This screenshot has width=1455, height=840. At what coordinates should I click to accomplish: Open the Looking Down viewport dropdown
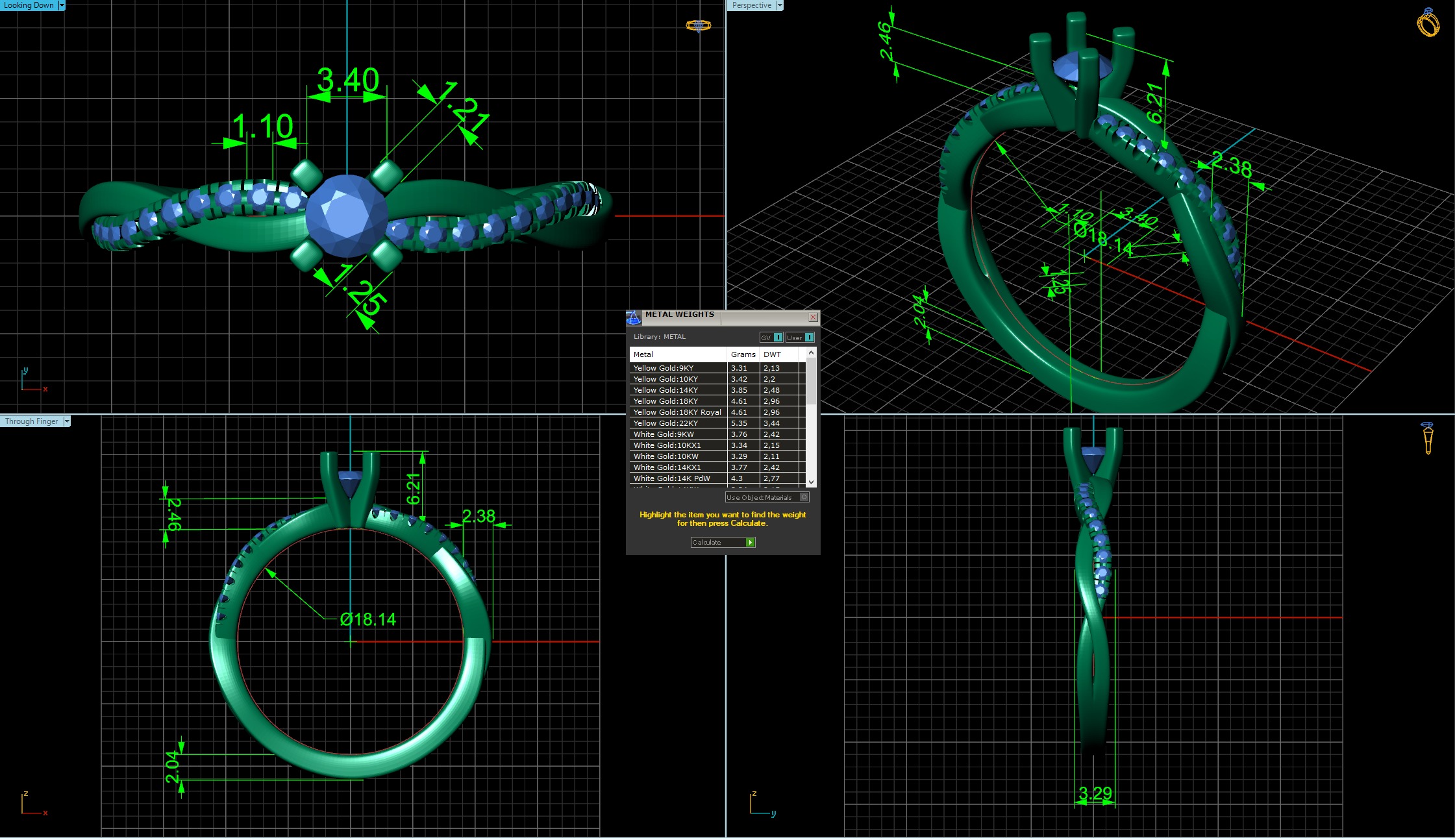click(x=62, y=5)
